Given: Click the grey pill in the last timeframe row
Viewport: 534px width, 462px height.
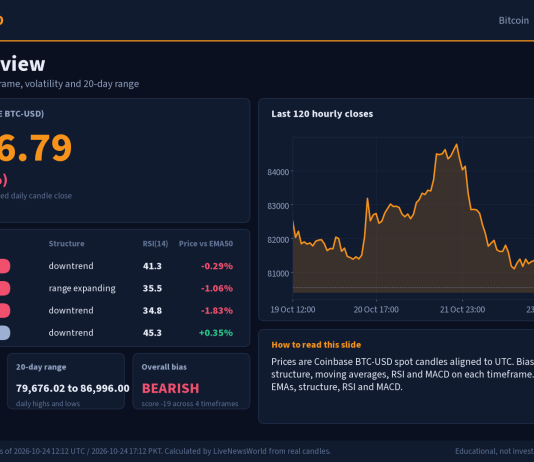Looking at the screenshot, I should point(5,333).
